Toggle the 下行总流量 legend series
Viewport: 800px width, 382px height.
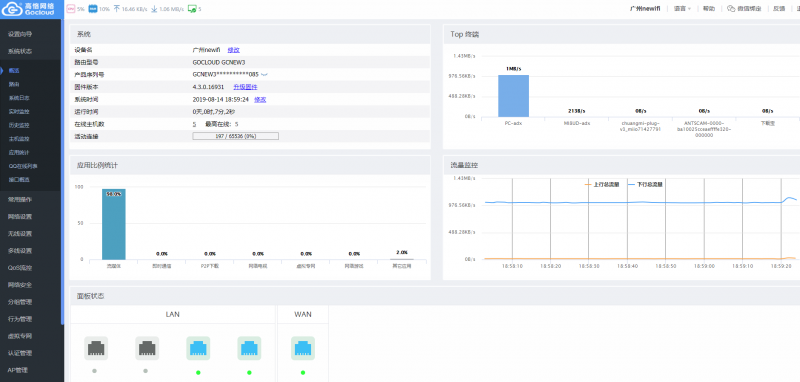click(x=645, y=184)
